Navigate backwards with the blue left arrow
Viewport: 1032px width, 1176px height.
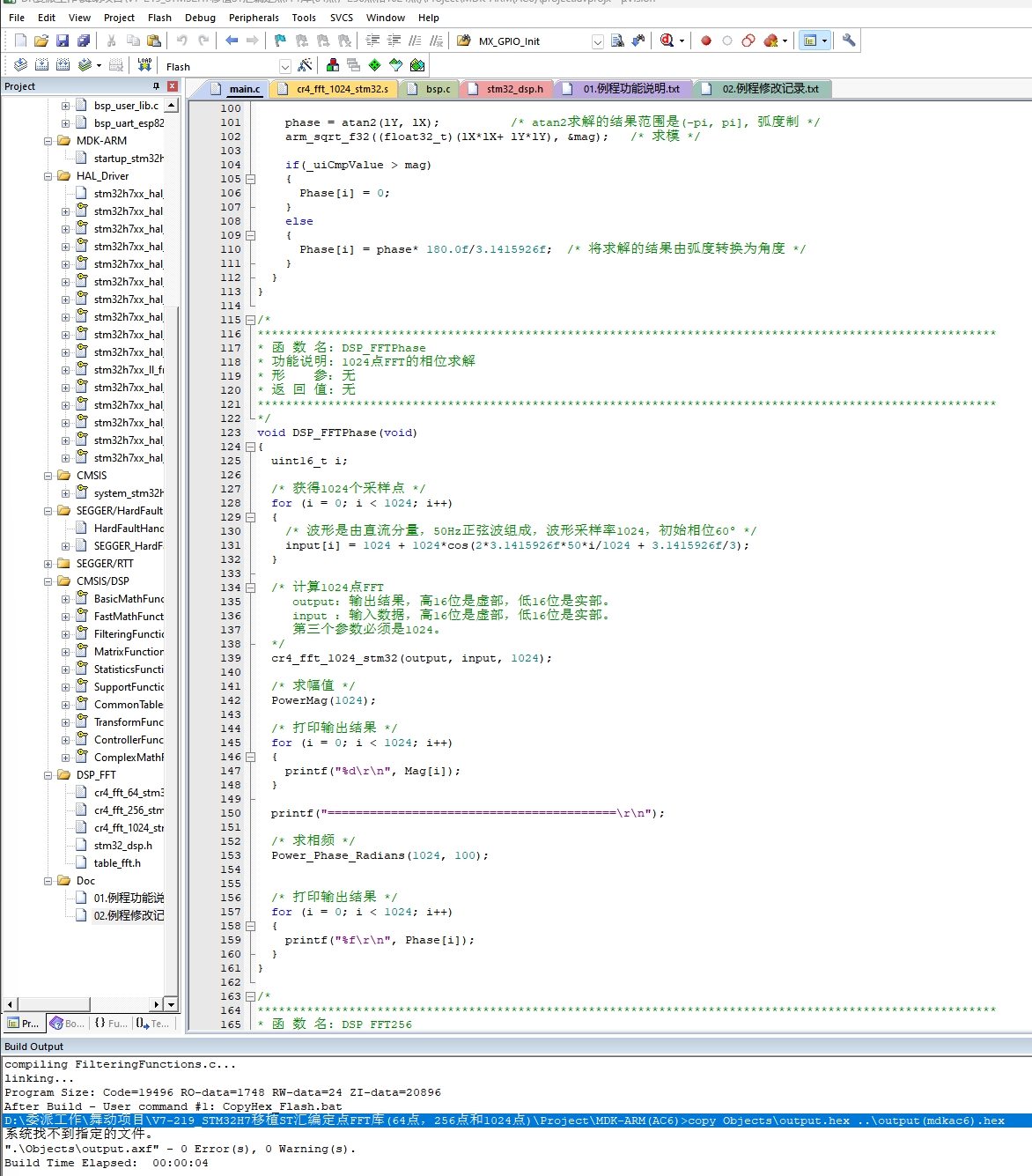click(x=232, y=41)
